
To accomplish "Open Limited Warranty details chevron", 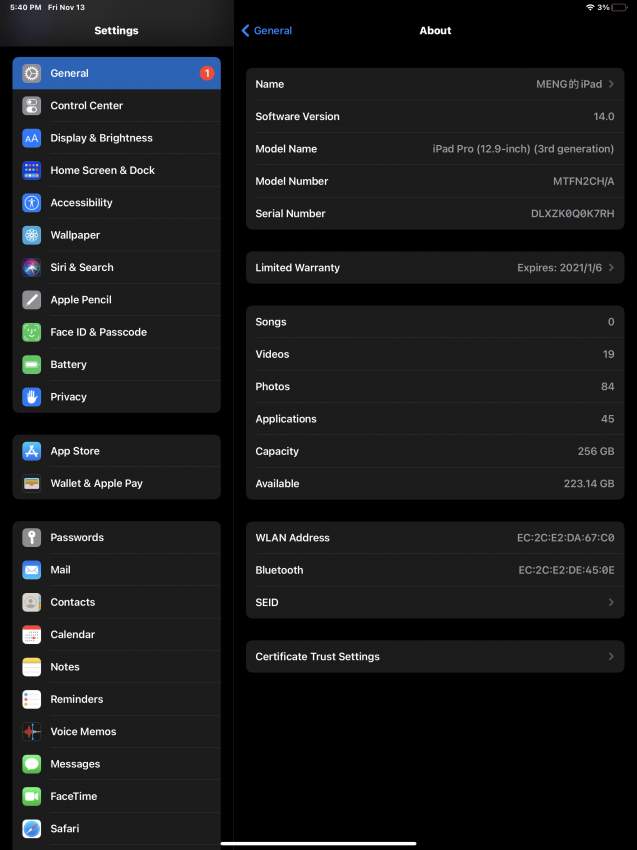I will coord(611,268).
